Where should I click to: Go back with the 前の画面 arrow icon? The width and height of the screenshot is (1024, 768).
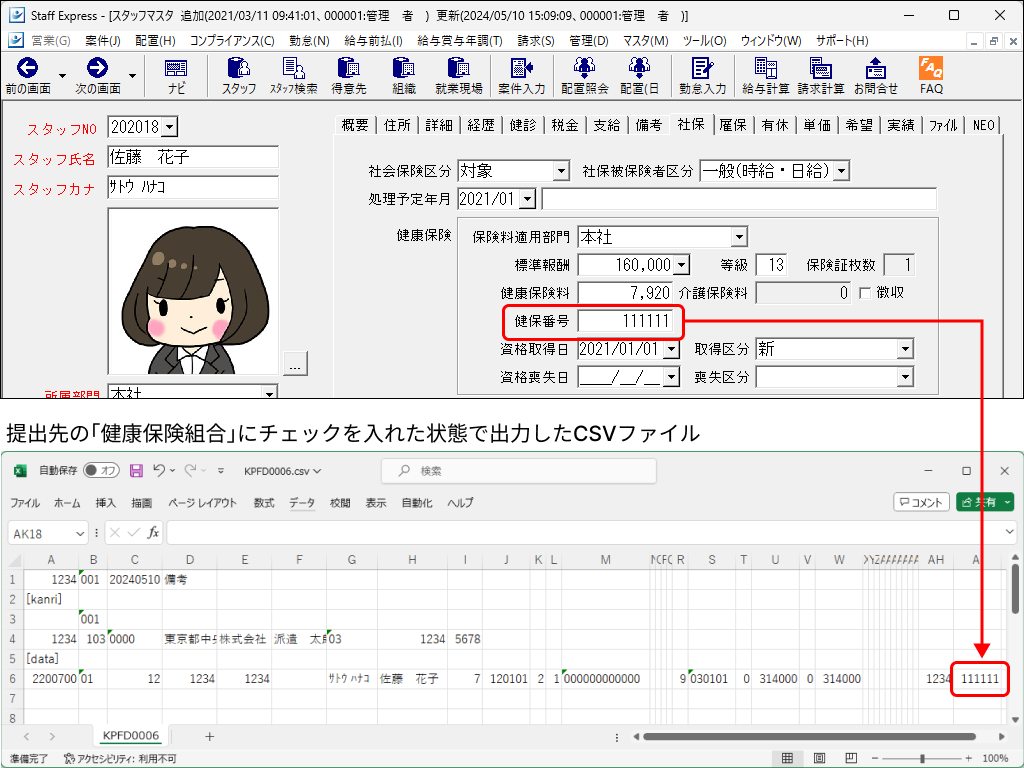[x=27, y=67]
